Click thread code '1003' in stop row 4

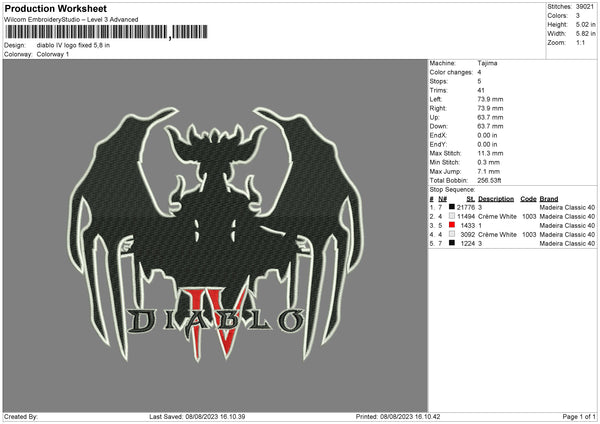[529, 235]
